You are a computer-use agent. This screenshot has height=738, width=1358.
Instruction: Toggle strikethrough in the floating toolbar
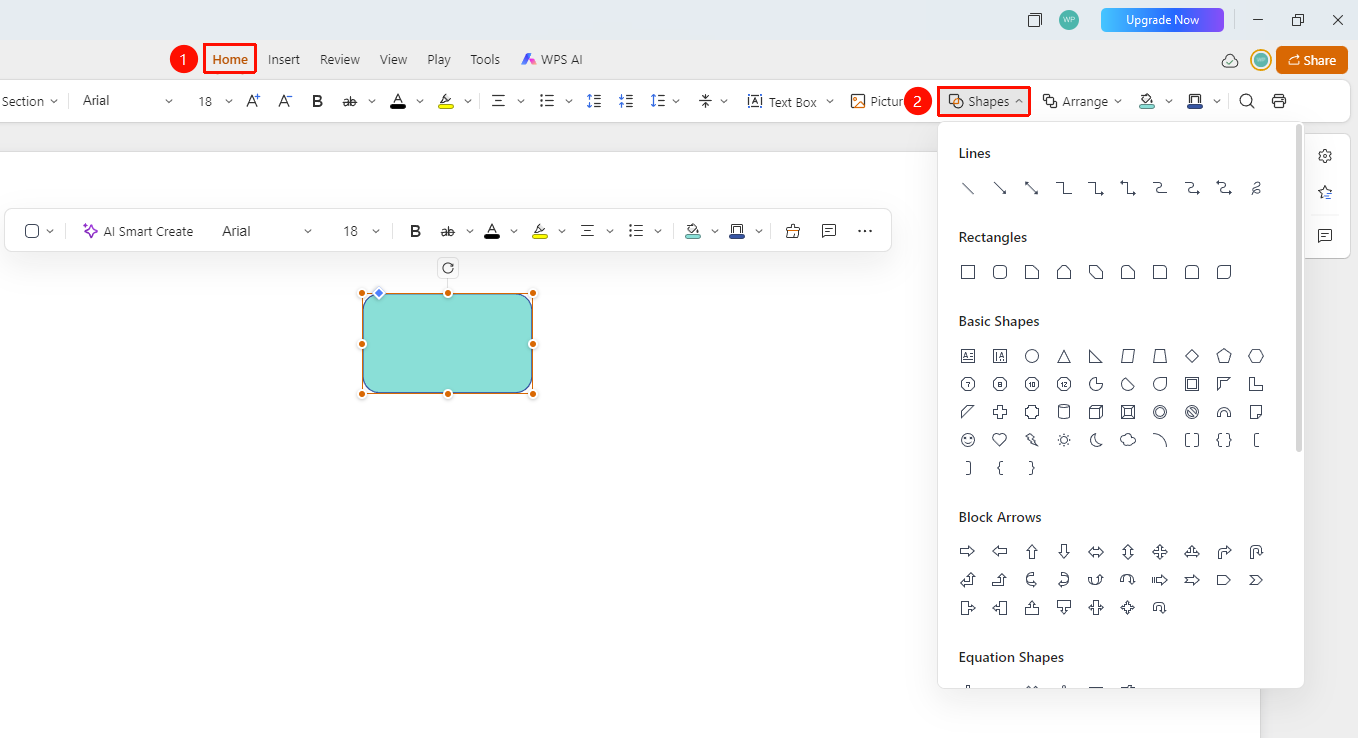tap(447, 231)
